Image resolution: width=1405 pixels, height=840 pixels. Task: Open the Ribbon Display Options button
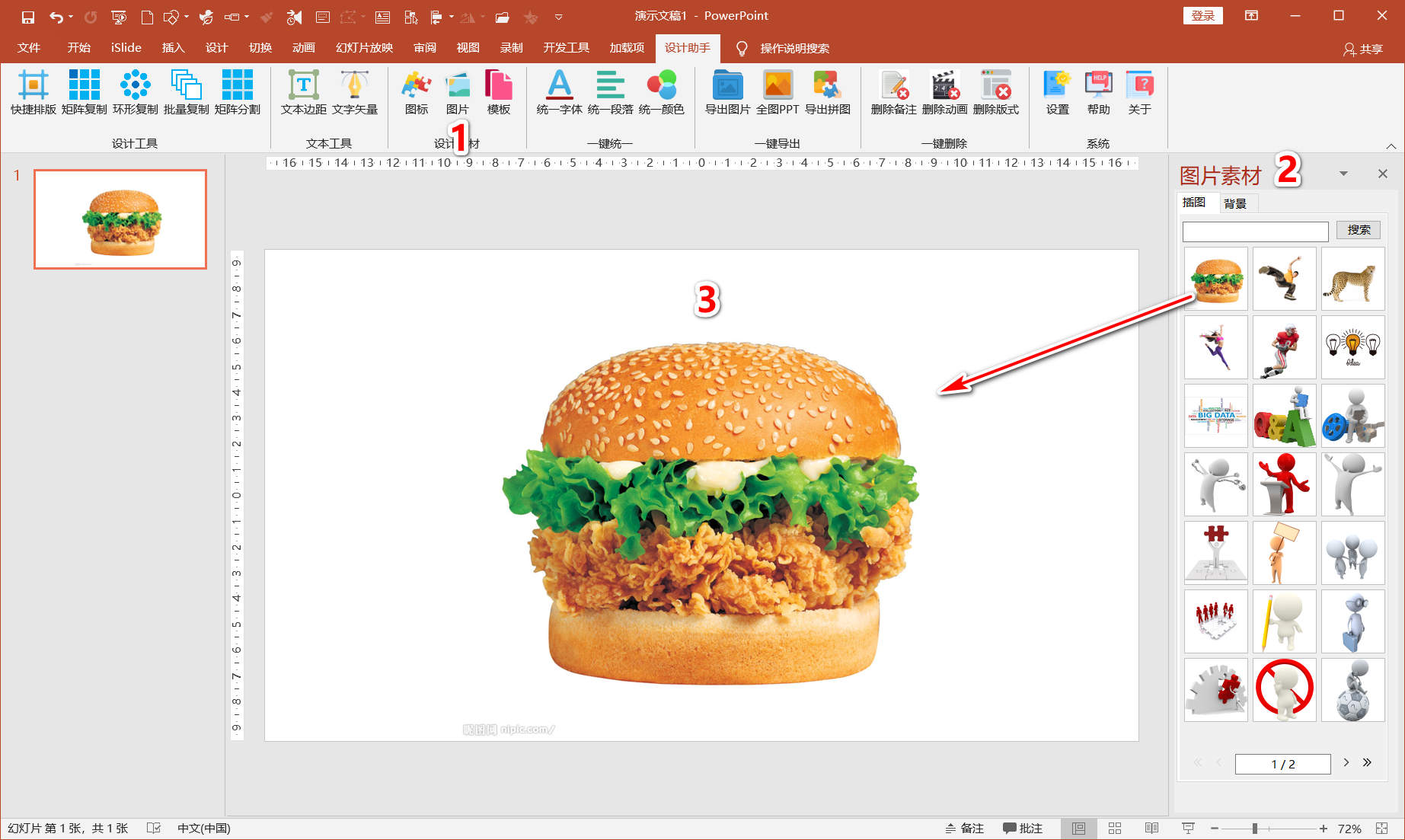click(x=1251, y=16)
